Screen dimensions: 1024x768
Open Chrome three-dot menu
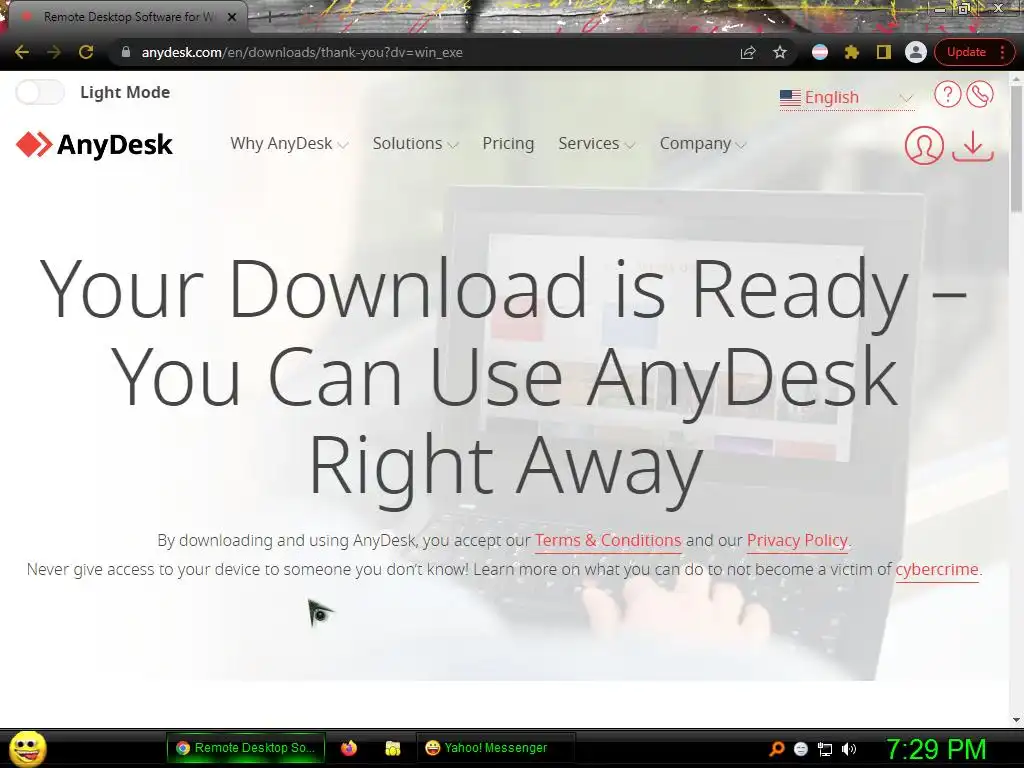[1002, 52]
